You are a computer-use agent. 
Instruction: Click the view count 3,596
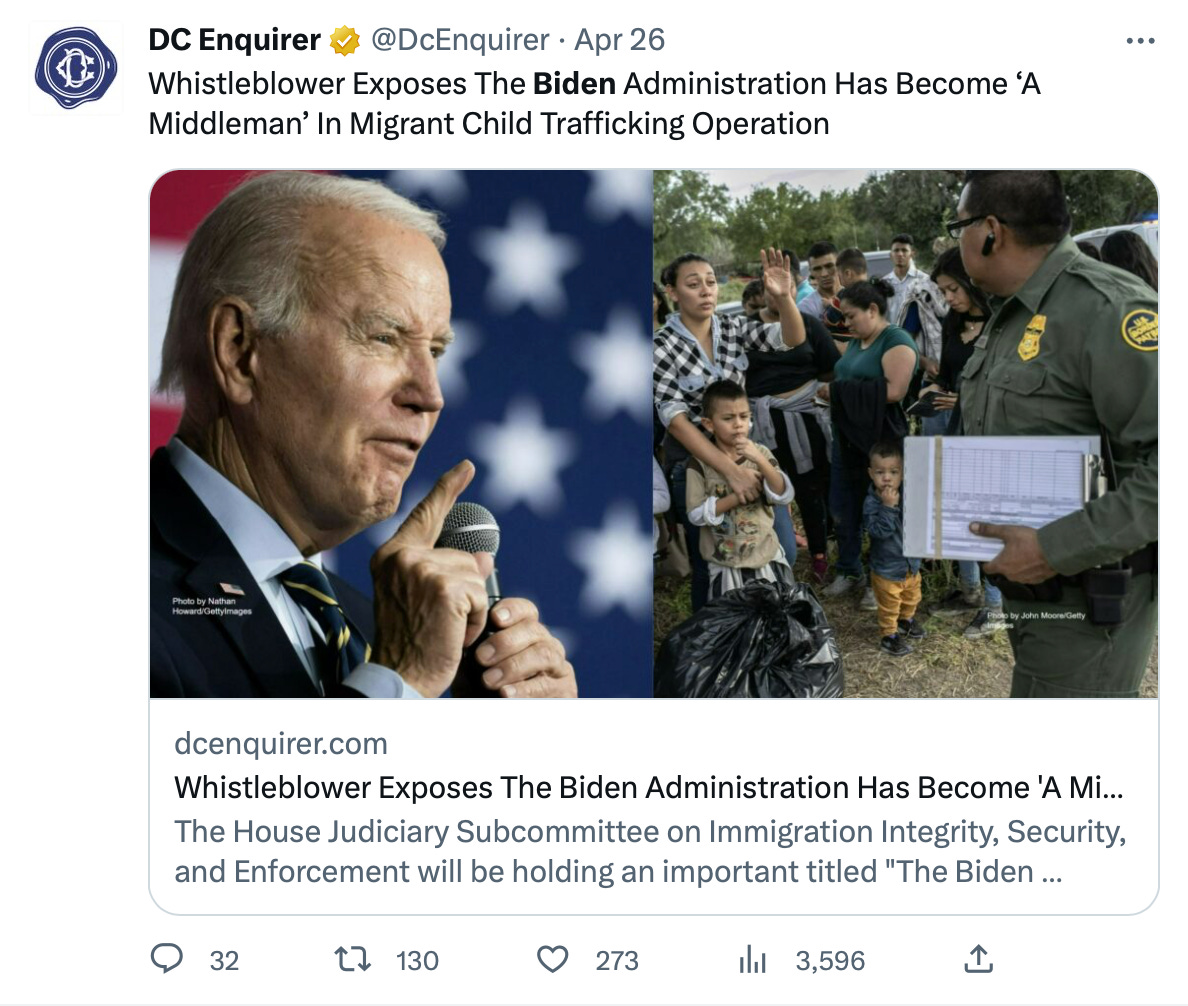pos(830,961)
